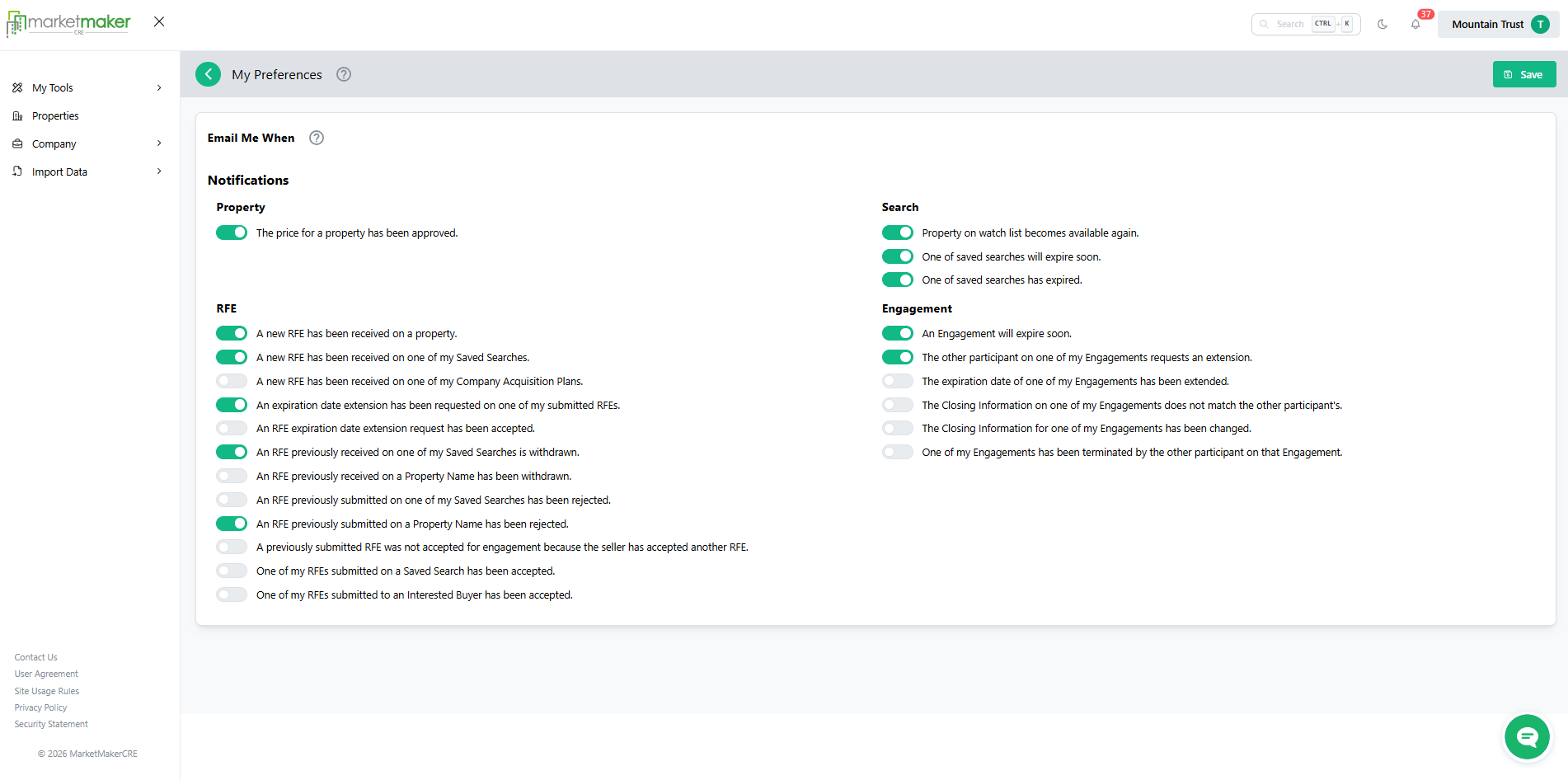This screenshot has height=780, width=1568.
Task: Open notifications bell icon
Action: click(1415, 24)
